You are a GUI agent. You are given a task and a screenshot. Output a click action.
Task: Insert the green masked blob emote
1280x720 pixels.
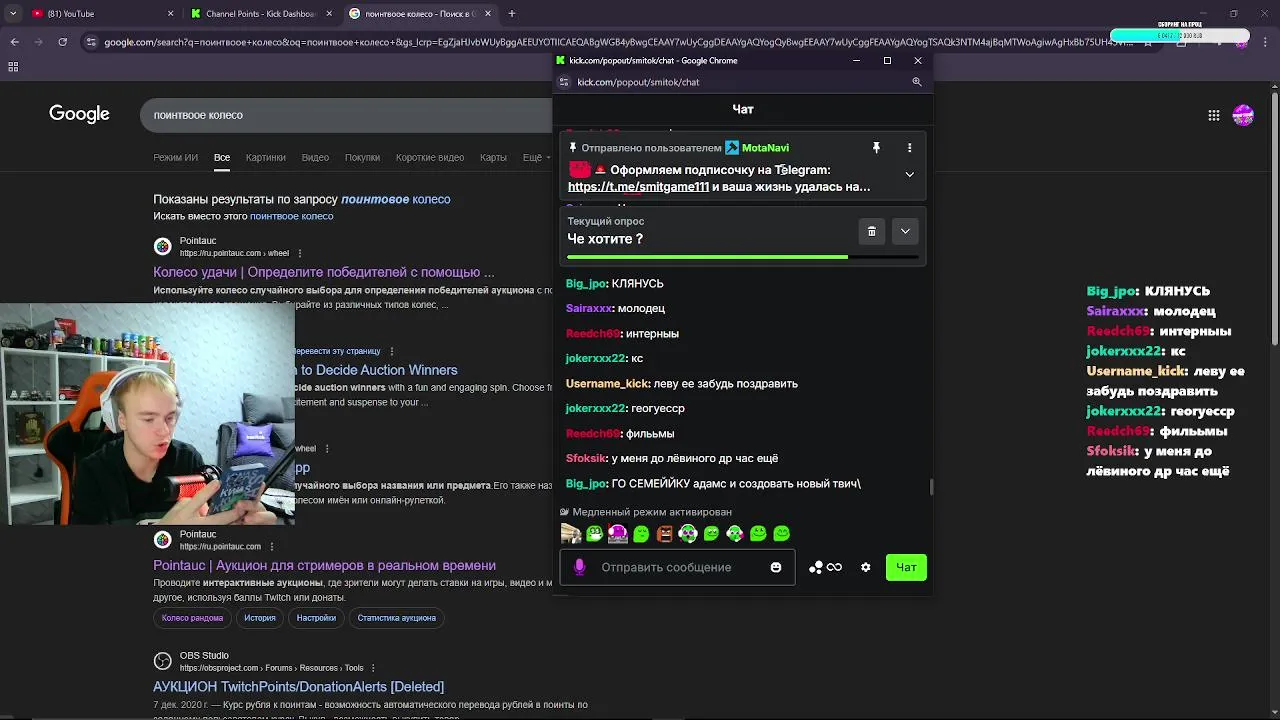(x=595, y=534)
